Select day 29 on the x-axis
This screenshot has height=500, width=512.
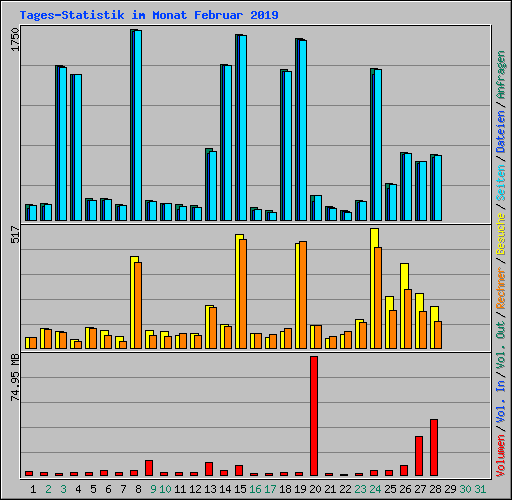450,489
